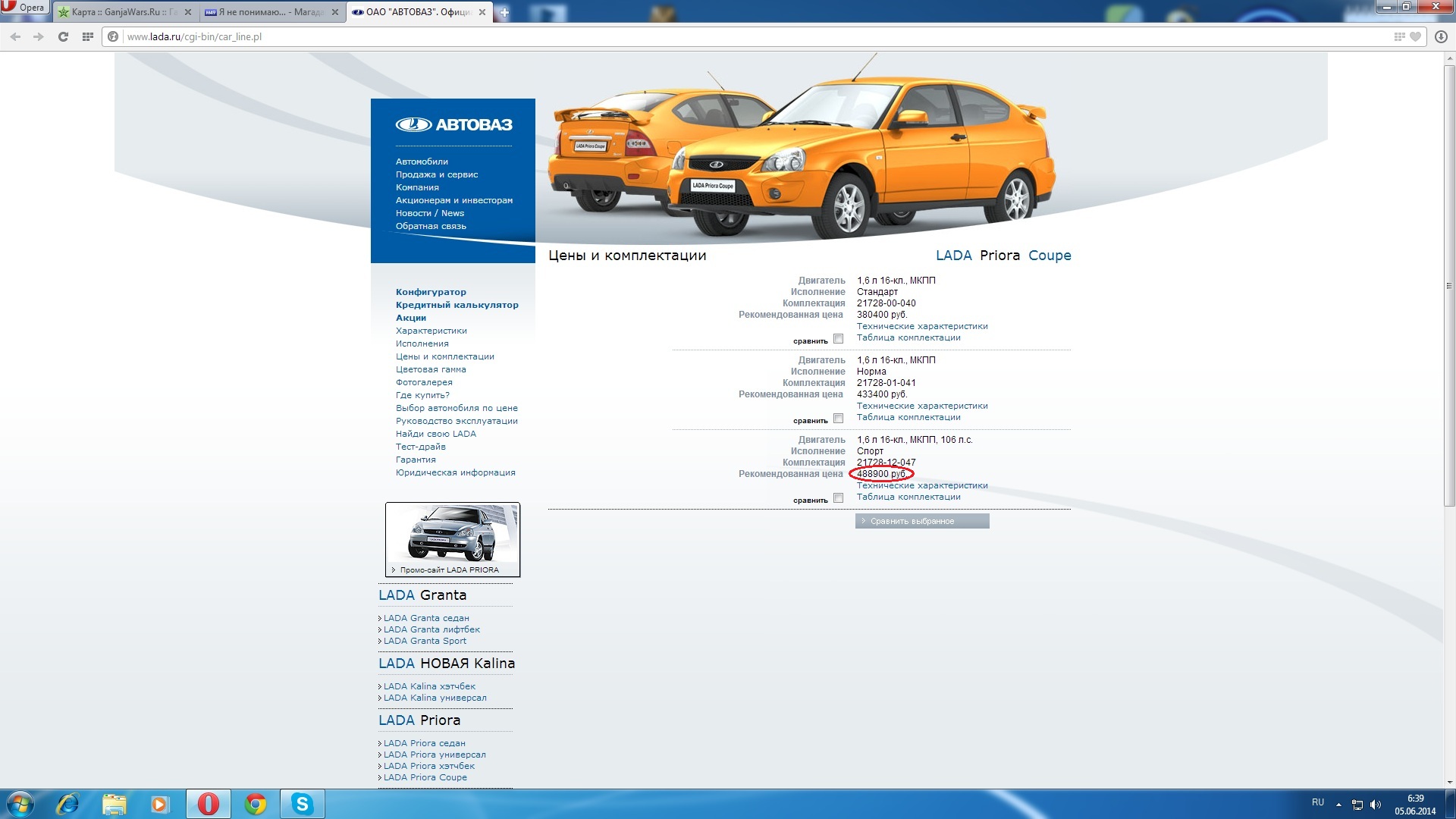Check compare box for Норма trim
Image resolution: width=1456 pixels, height=819 pixels.
838,419
